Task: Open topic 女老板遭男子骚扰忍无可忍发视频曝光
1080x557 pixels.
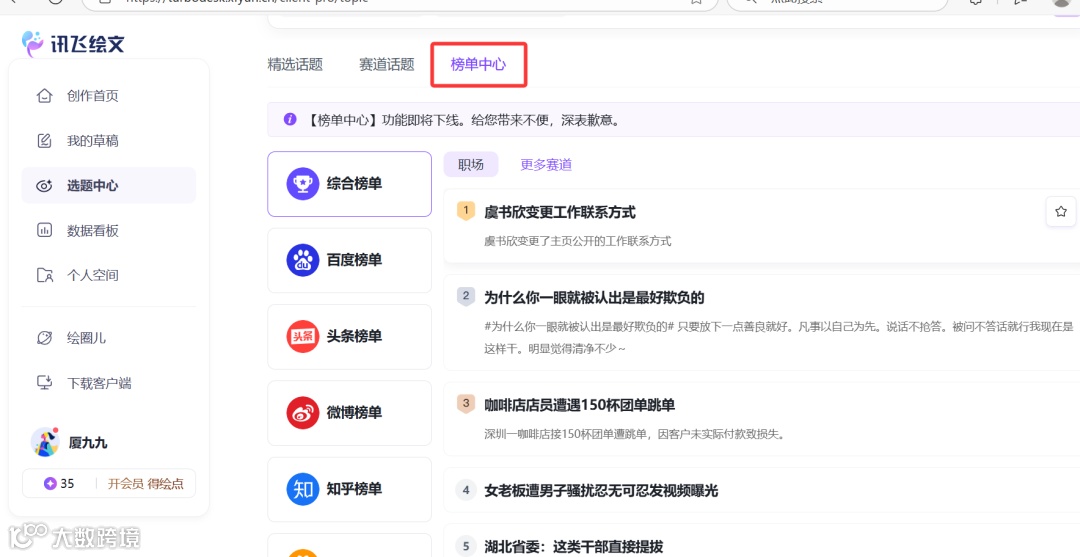Action: [x=601, y=491]
